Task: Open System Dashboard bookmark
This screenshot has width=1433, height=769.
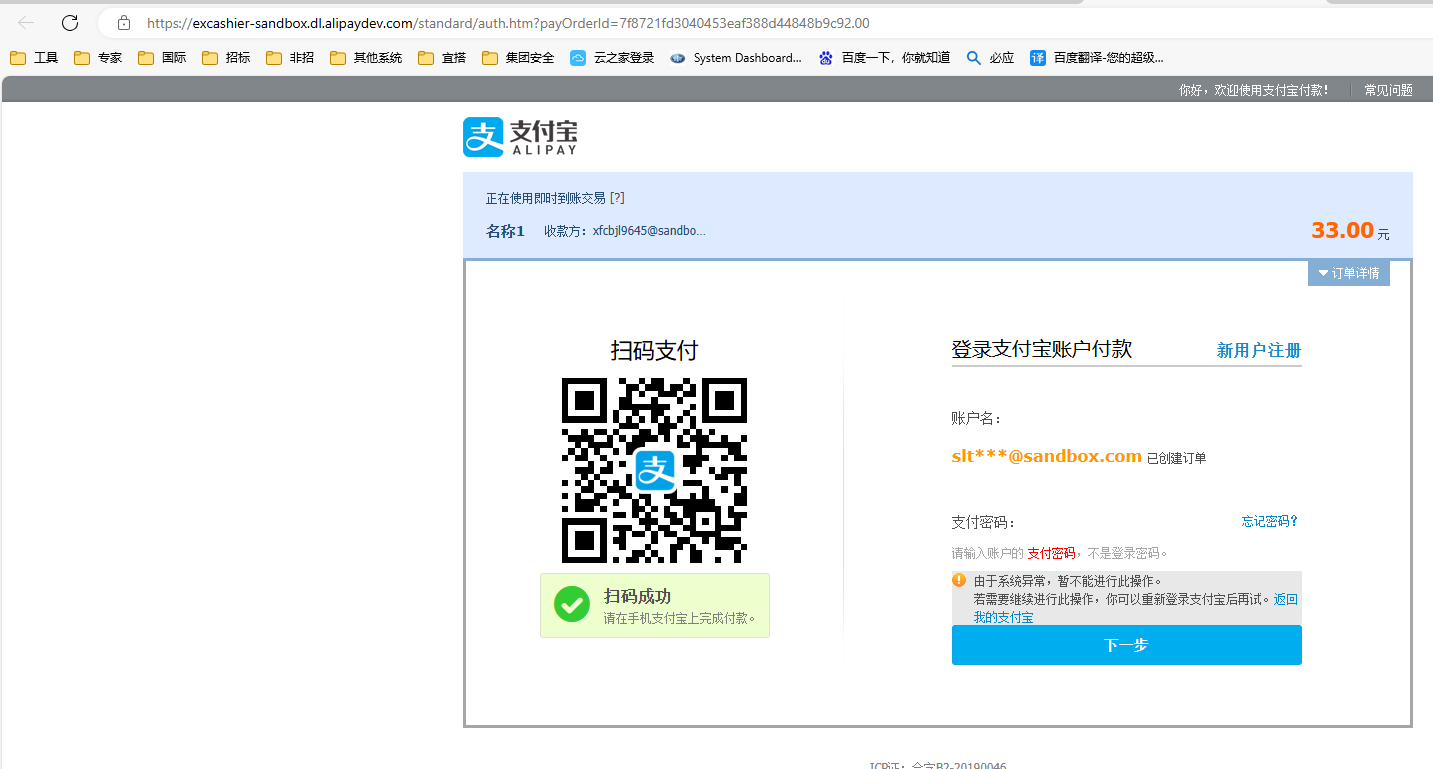Action: (736, 58)
